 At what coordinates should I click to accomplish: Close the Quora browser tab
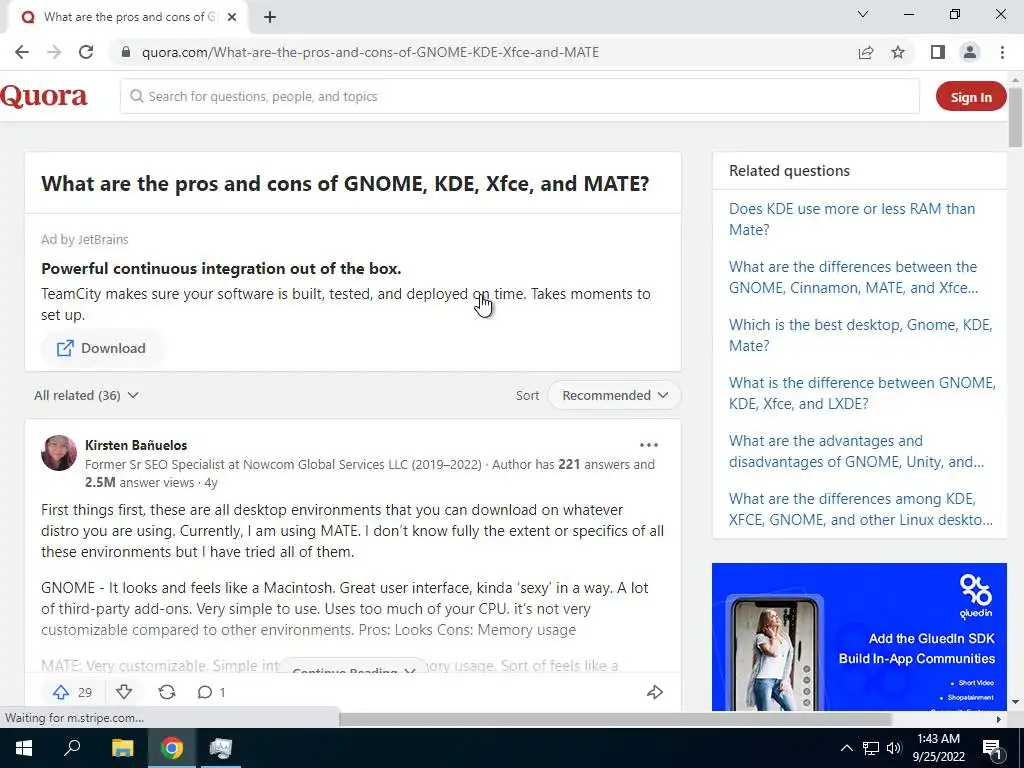click(232, 17)
